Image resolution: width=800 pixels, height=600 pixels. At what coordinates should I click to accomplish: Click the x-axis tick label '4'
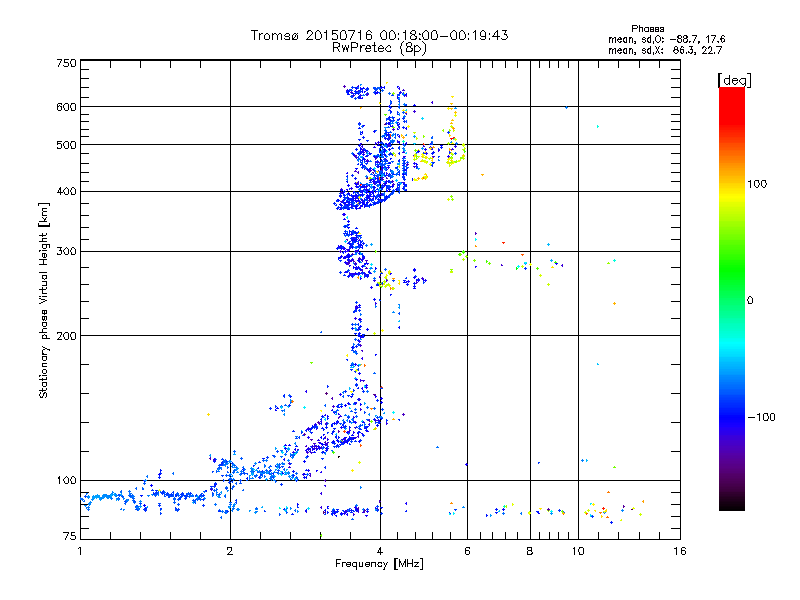(380, 551)
